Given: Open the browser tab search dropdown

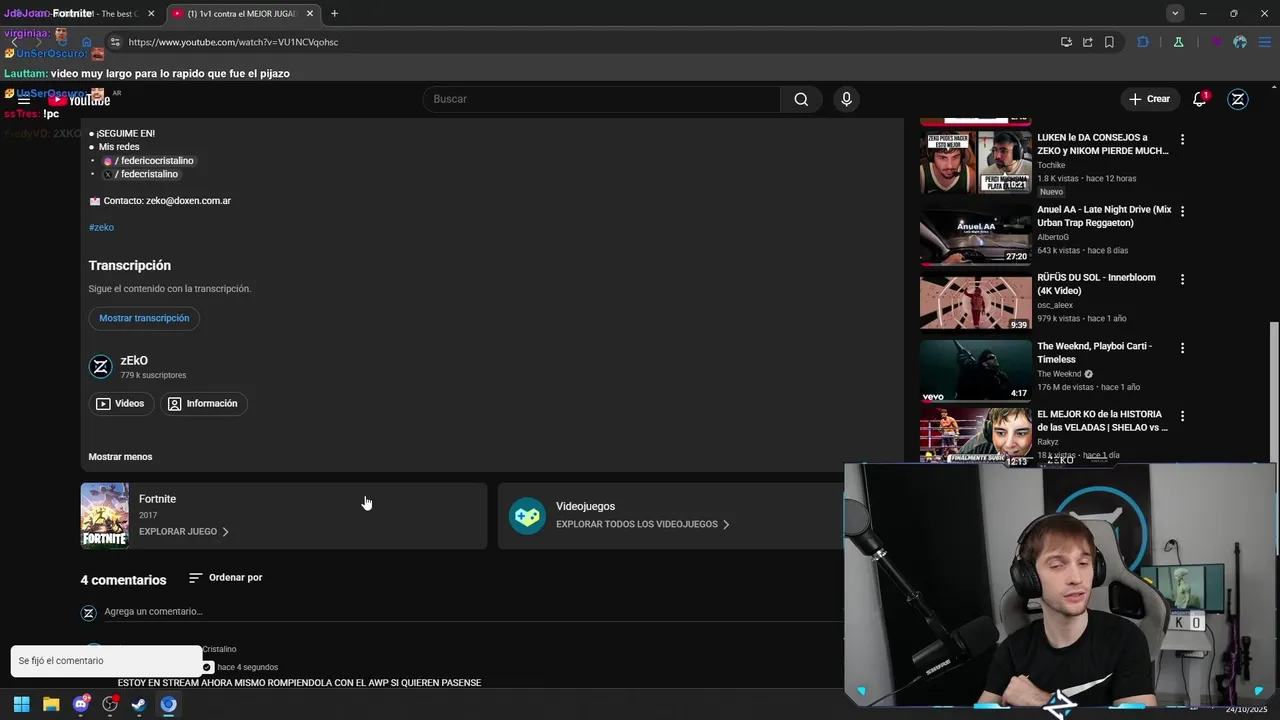Looking at the screenshot, I should click(x=1175, y=13).
